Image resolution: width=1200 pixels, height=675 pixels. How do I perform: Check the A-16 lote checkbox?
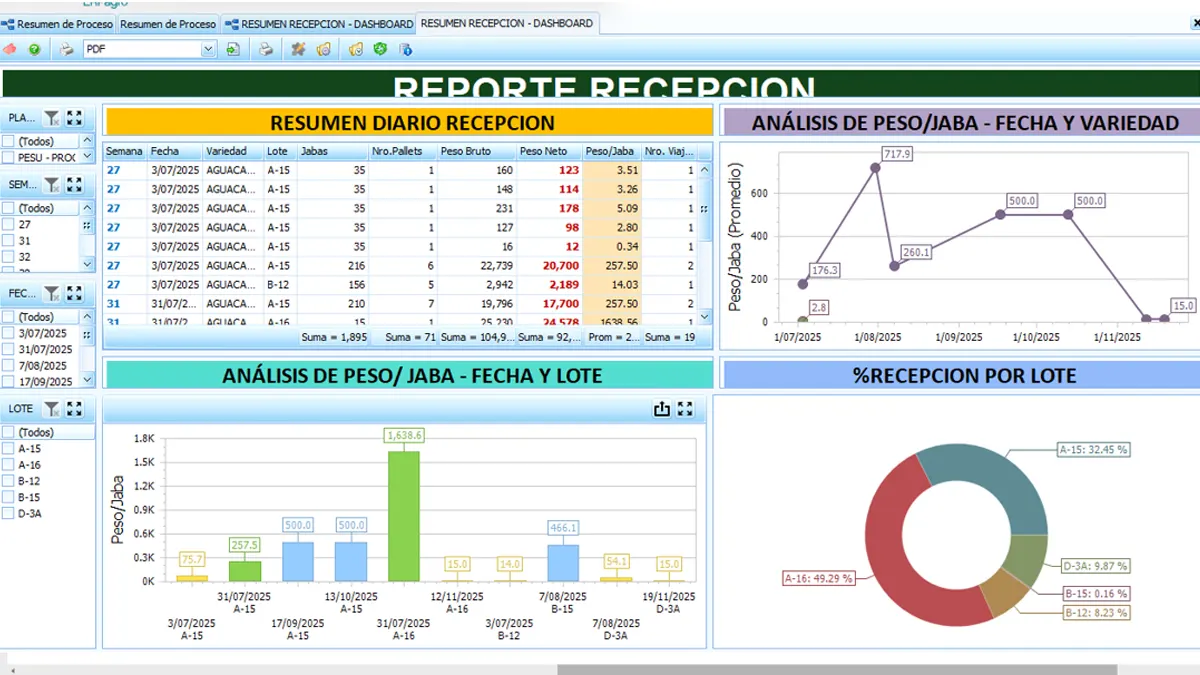pyautogui.click(x=9, y=465)
